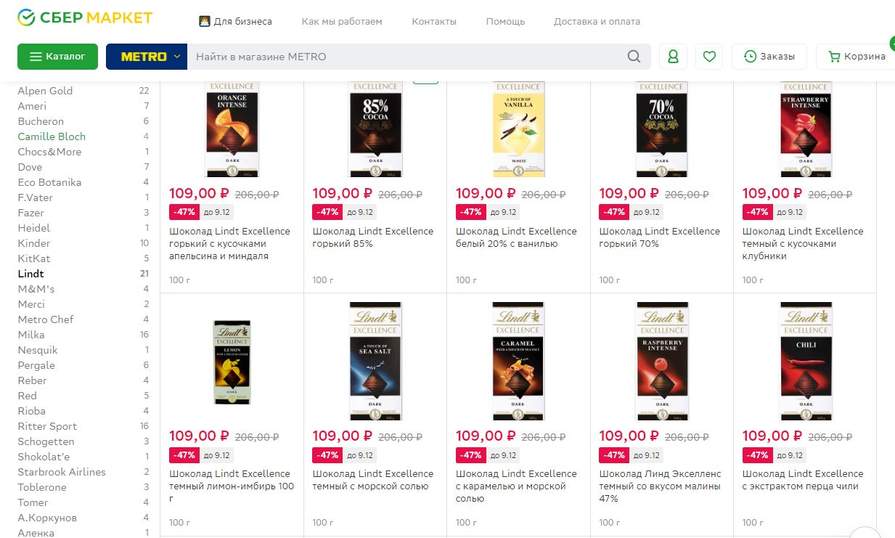Image resolution: width=895 pixels, height=538 pixels.
Task: Filter by brand Bucheron
Action: click(41, 122)
